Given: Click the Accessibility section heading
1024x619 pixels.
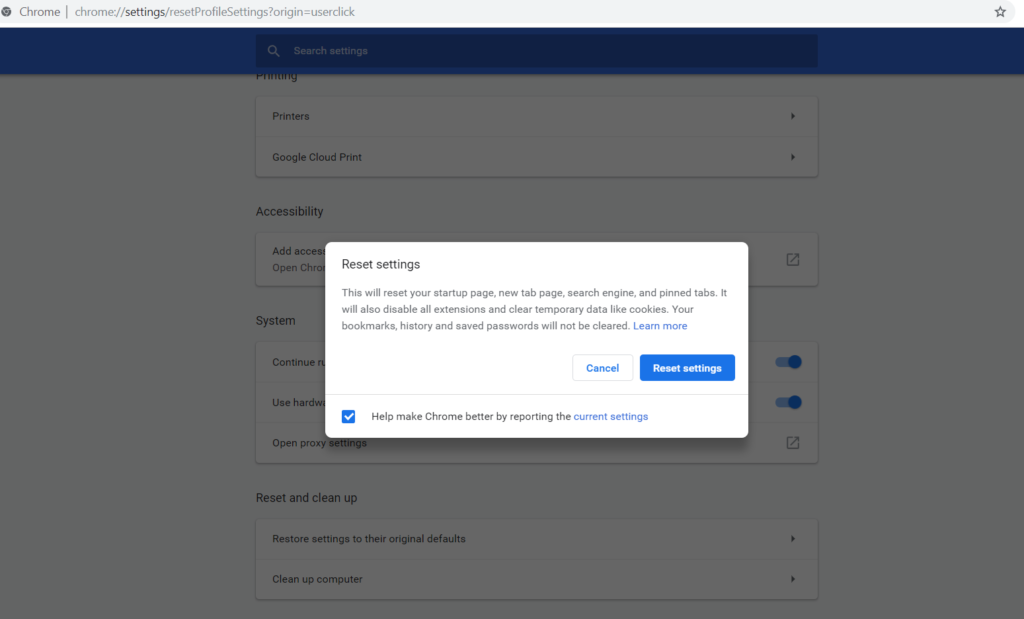Looking at the screenshot, I should [x=289, y=212].
